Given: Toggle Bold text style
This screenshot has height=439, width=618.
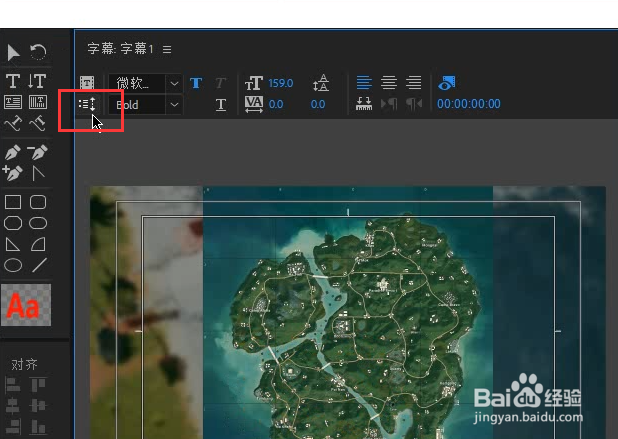Looking at the screenshot, I should click(196, 83).
